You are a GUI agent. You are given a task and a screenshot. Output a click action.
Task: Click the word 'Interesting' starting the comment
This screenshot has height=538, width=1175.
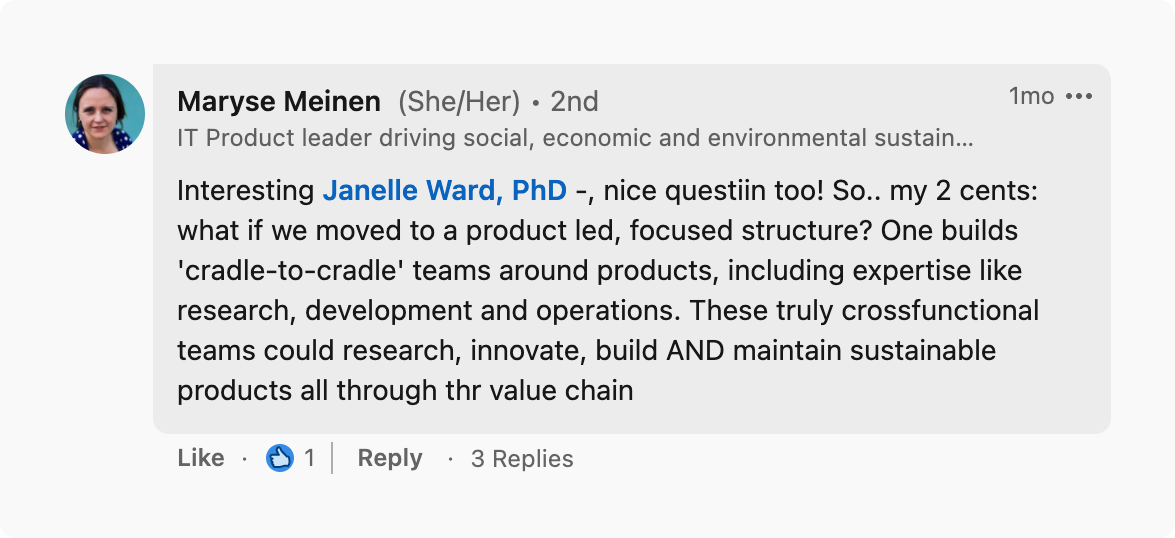point(246,190)
